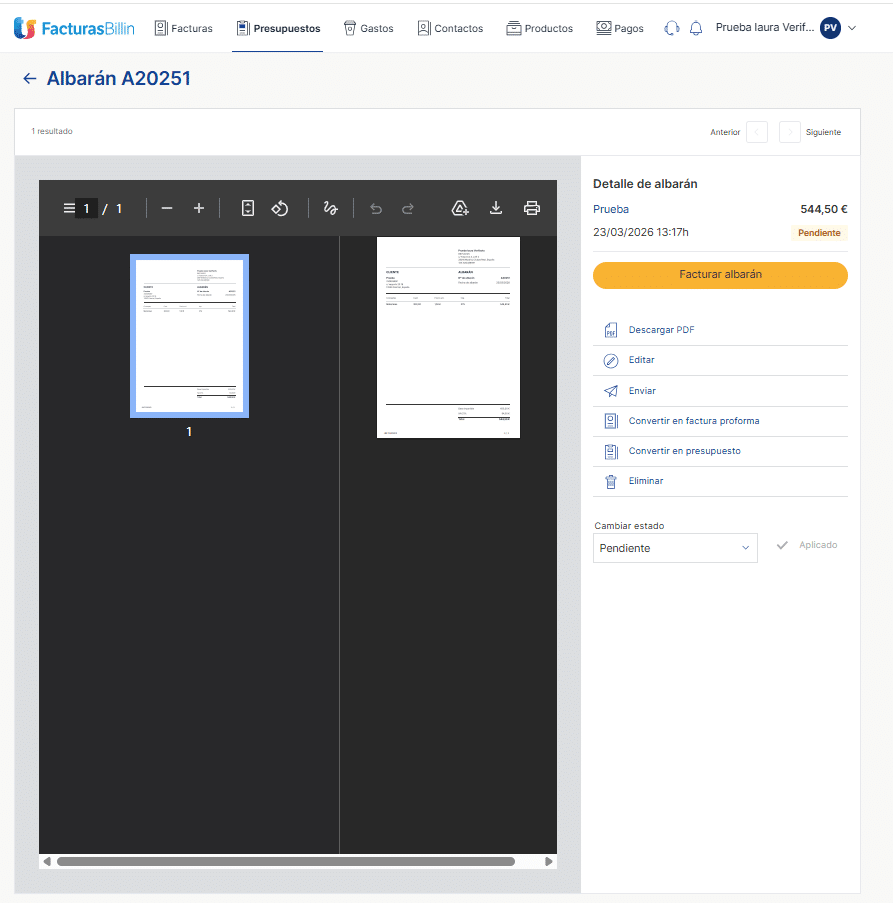Click Convertir en factura proforma
Screen dimensions: 893x903
(693, 421)
